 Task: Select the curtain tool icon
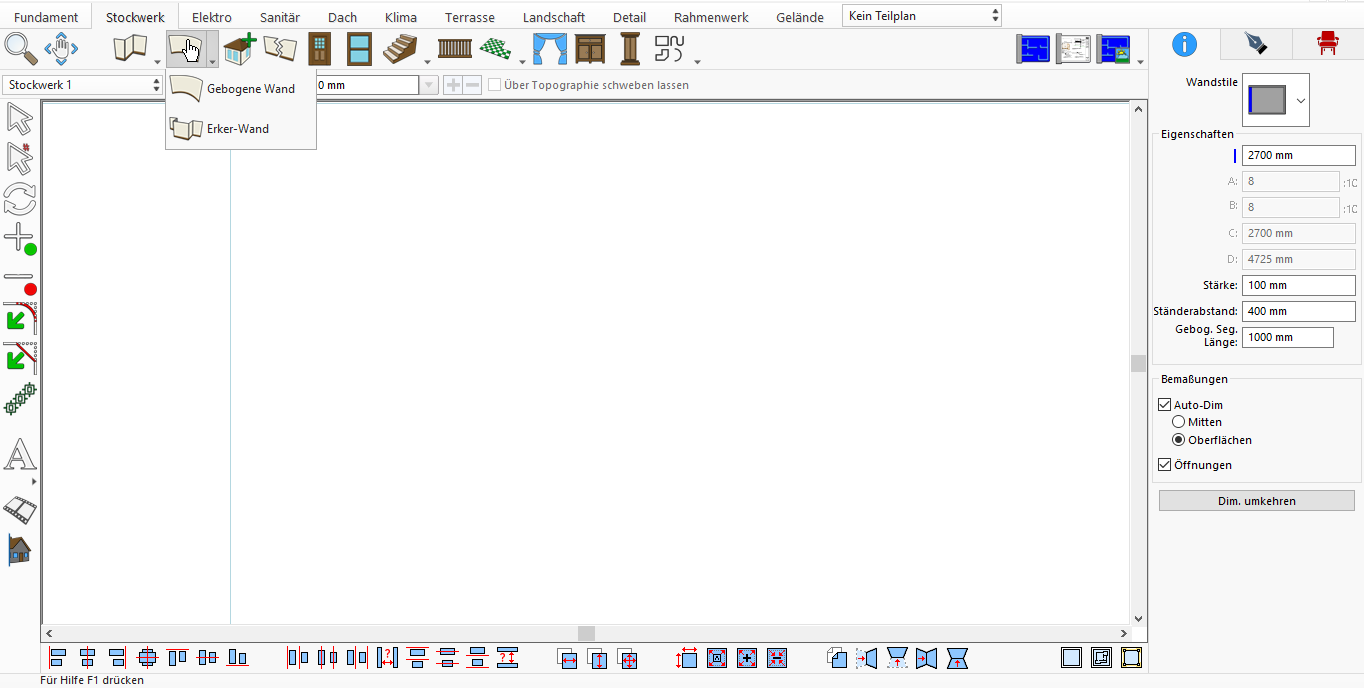(549, 48)
